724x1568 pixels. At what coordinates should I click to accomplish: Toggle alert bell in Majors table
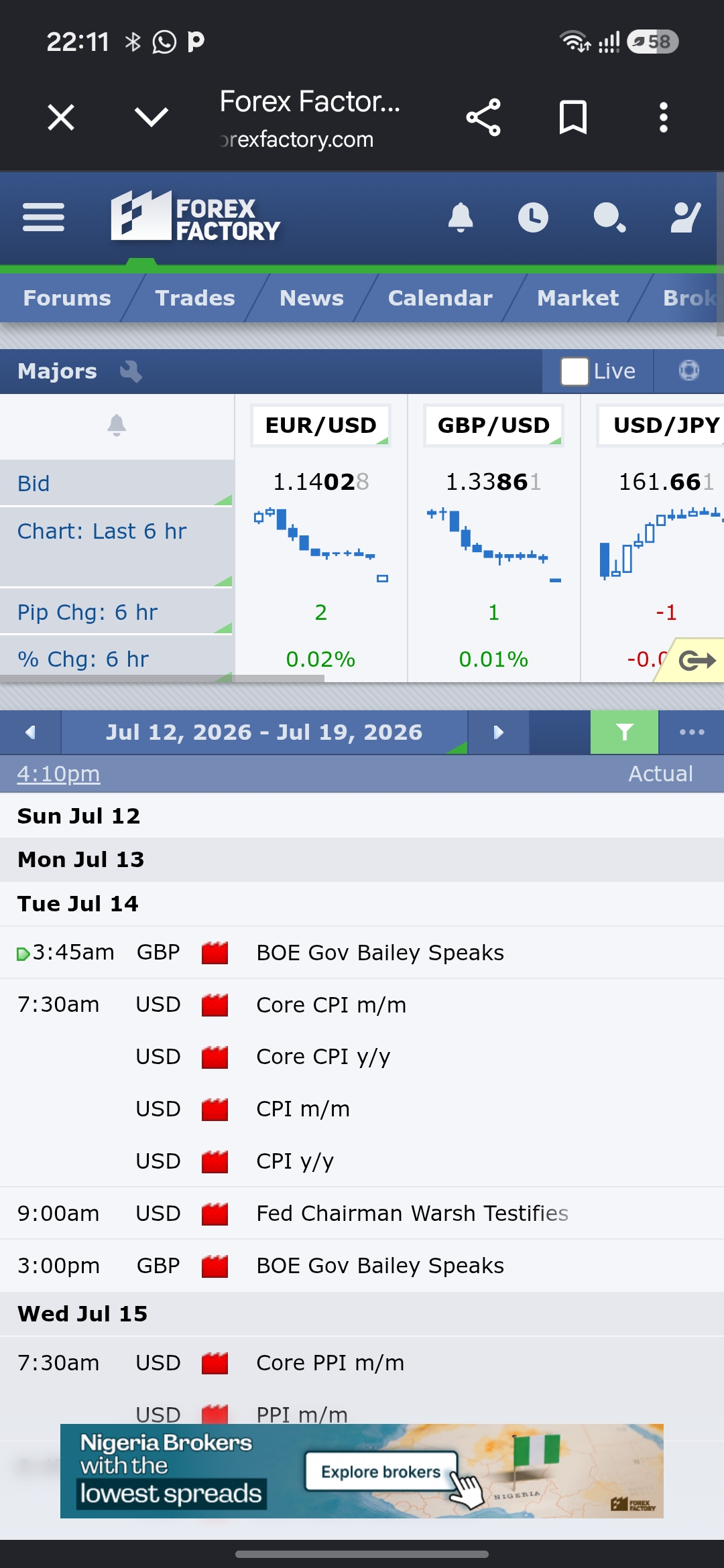[x=117, y=425]
